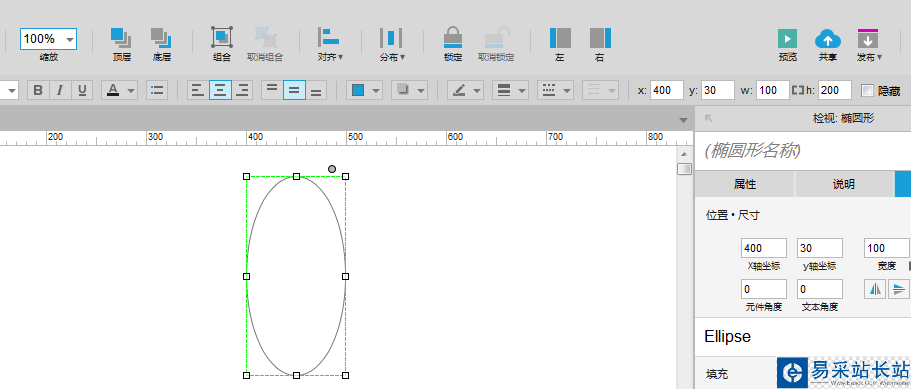Click the flip horizontal icon
This screenshot has width=911, height=389.
pyautogui.click(x=876, y=289)
